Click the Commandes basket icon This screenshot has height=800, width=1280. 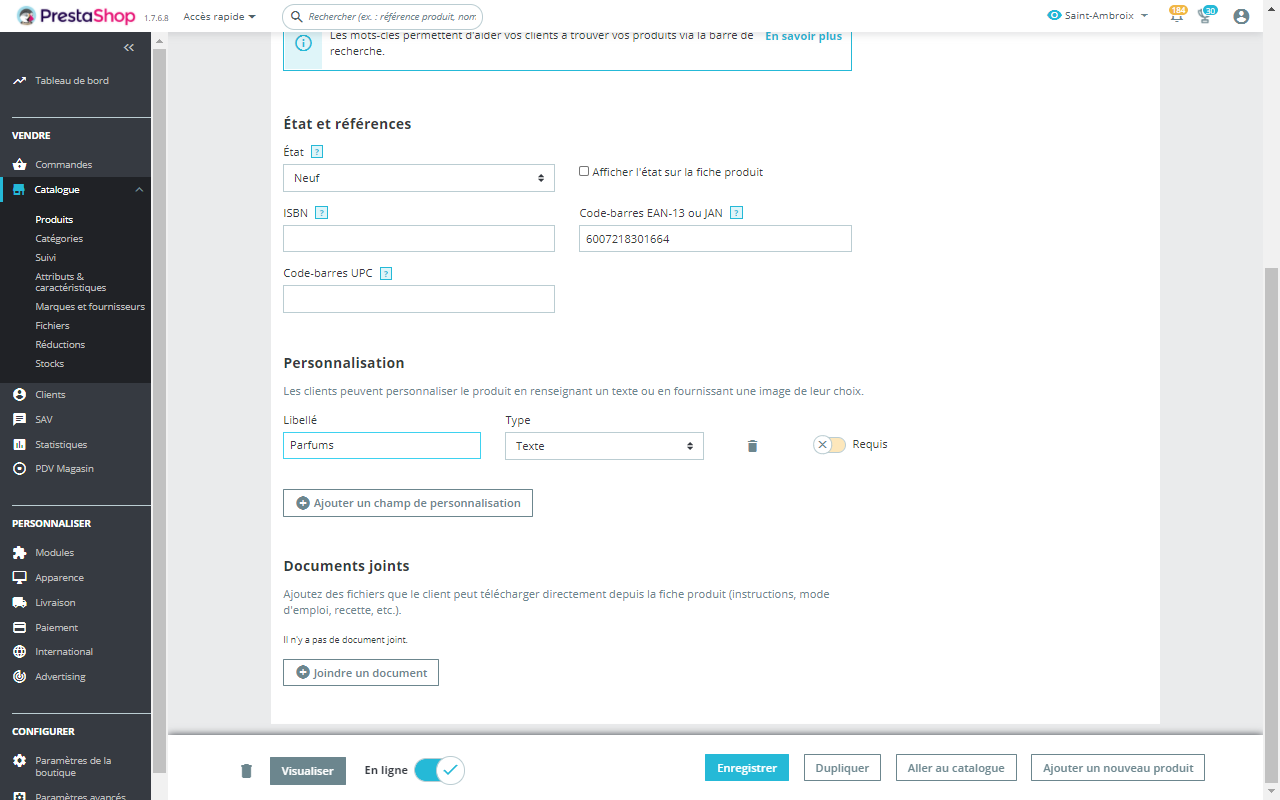pos(19,164)
